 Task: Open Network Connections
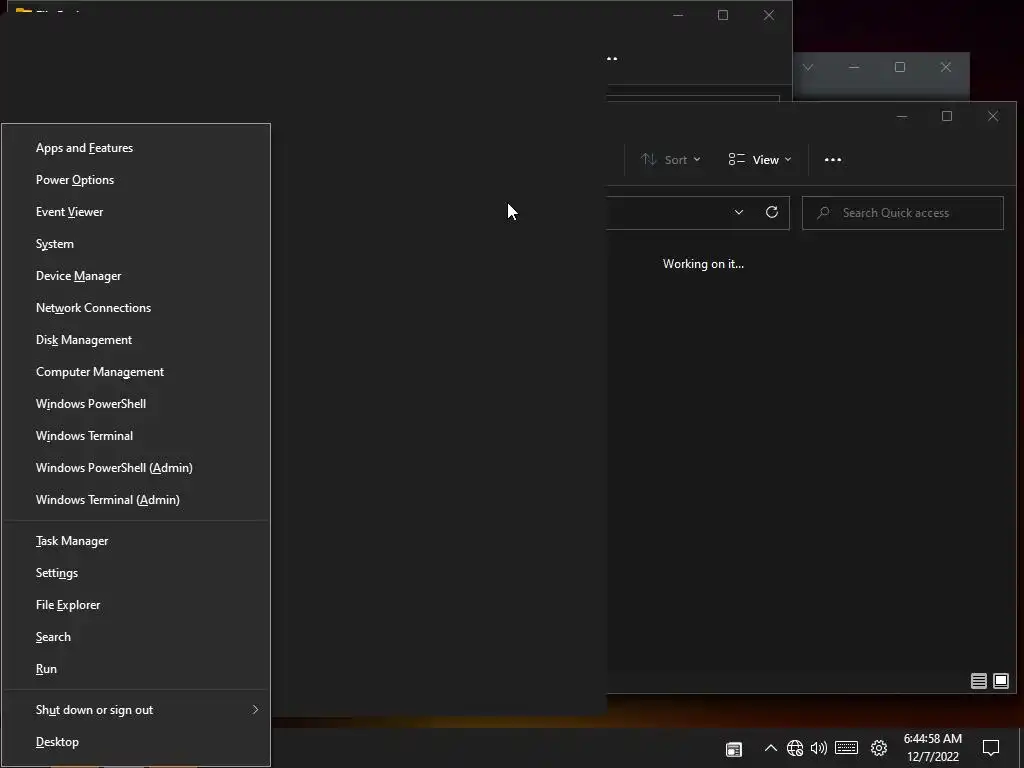[136, 308]
